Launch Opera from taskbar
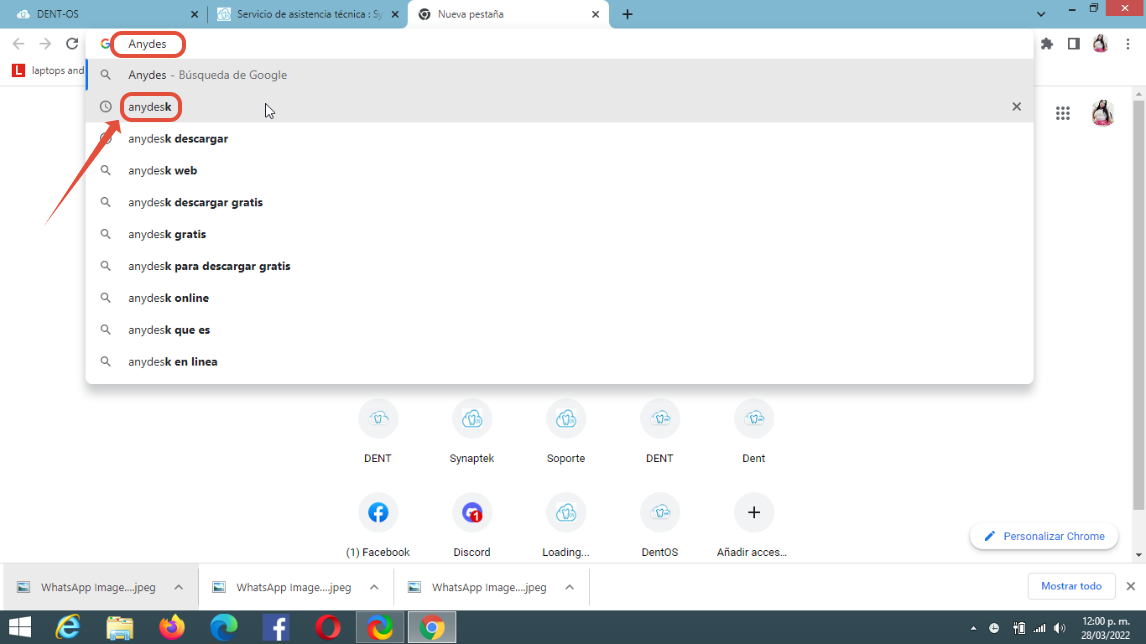The width and height of the screenshot is (1146, 644). pos(327,627)
